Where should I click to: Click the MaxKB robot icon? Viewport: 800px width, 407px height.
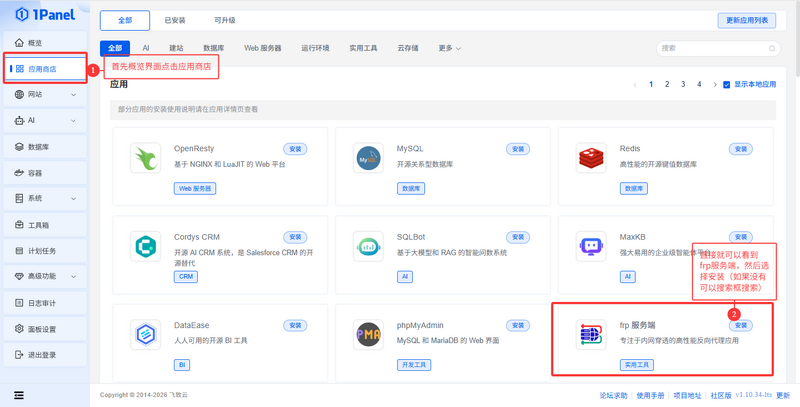(592, 245)
